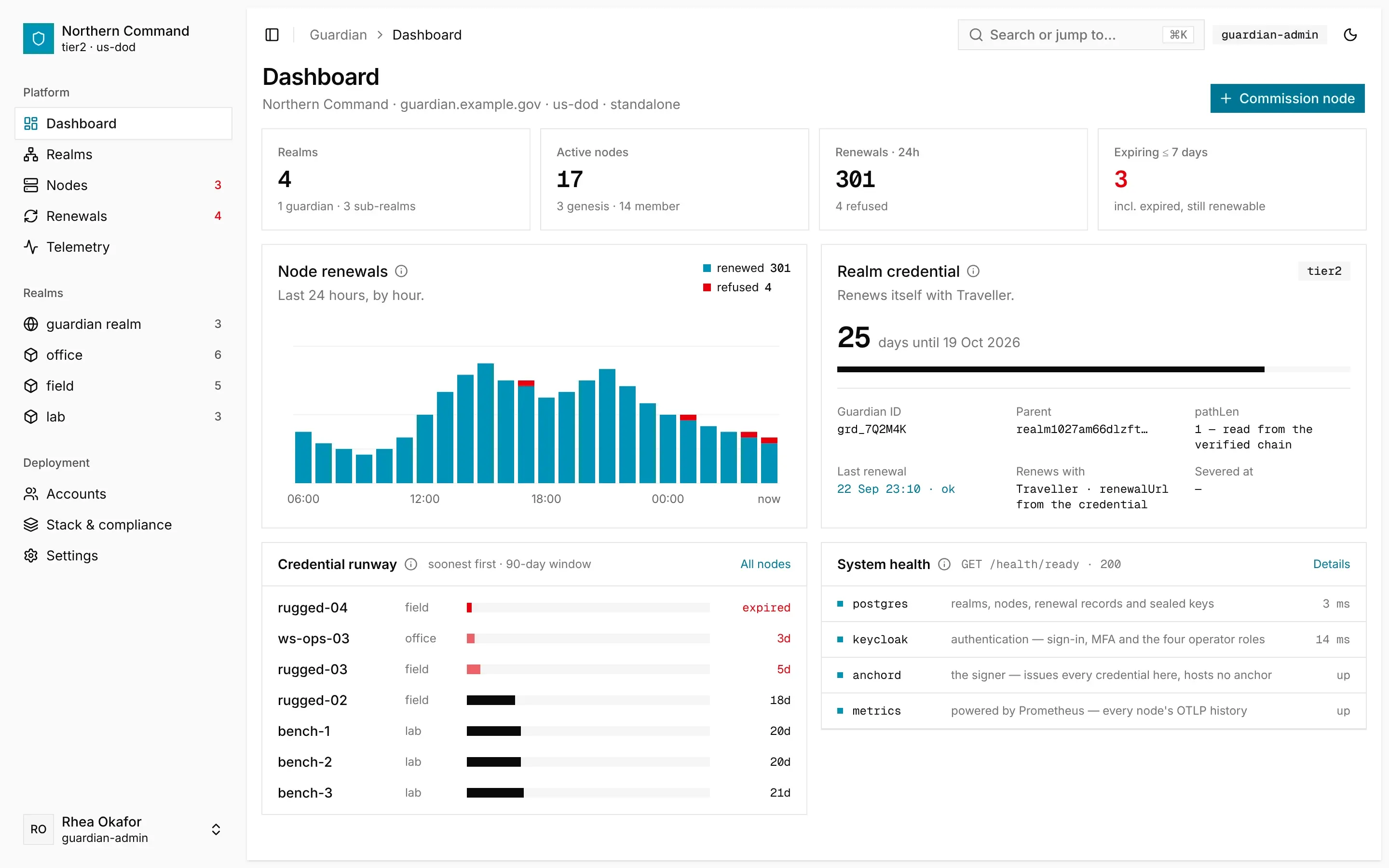Click the guardian-admin role badge
This screenshot has width=1389, height=868.
(1269, 35)
